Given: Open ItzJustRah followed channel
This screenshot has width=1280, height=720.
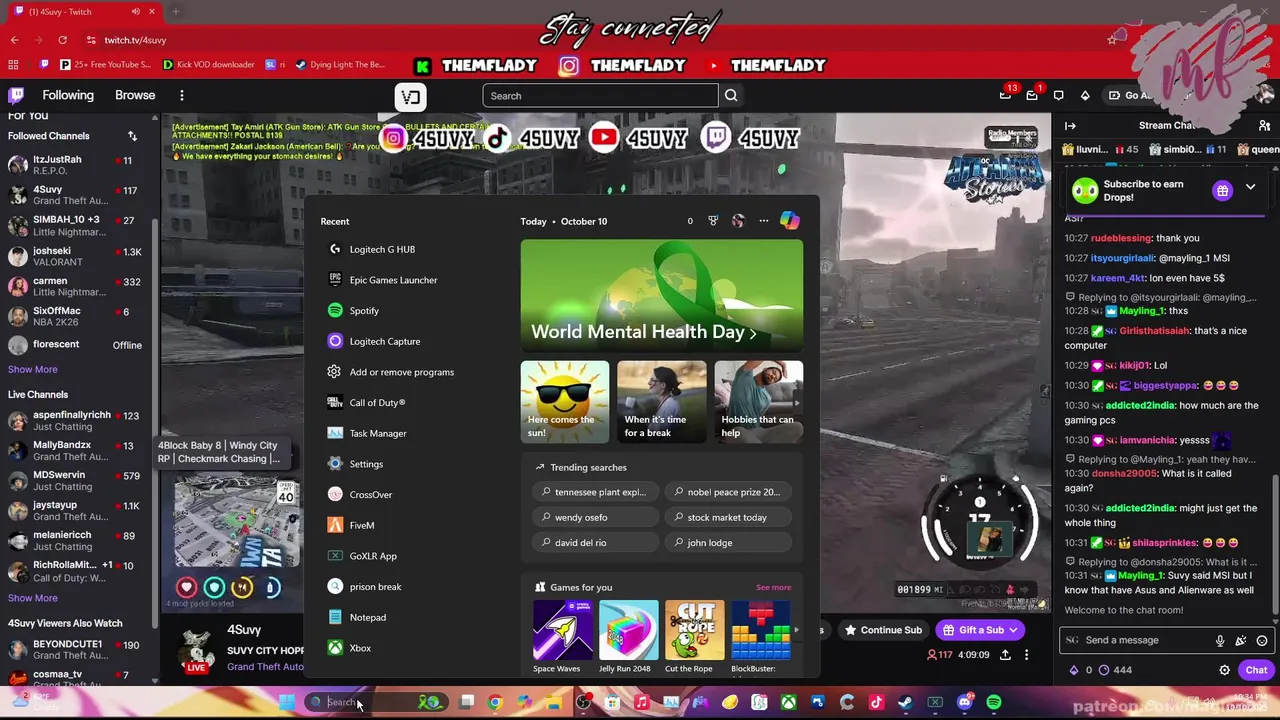Looking at the screenshot, I should click(x=78, y=165).
